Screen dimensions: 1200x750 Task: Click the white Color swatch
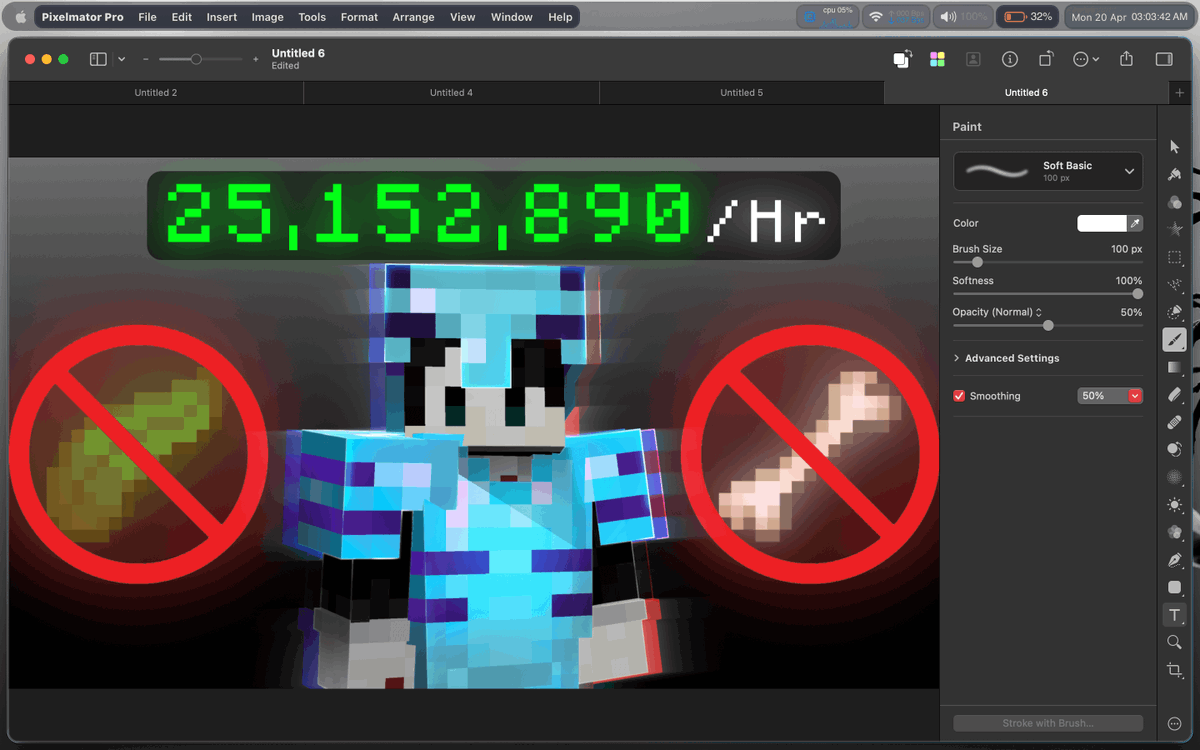click(1101, 224)
